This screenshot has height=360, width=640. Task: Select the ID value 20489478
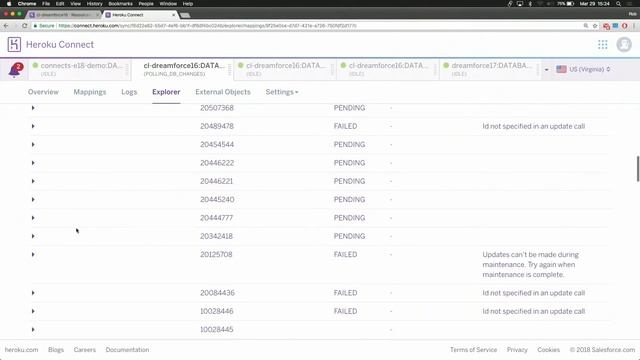tap(217, 126)
